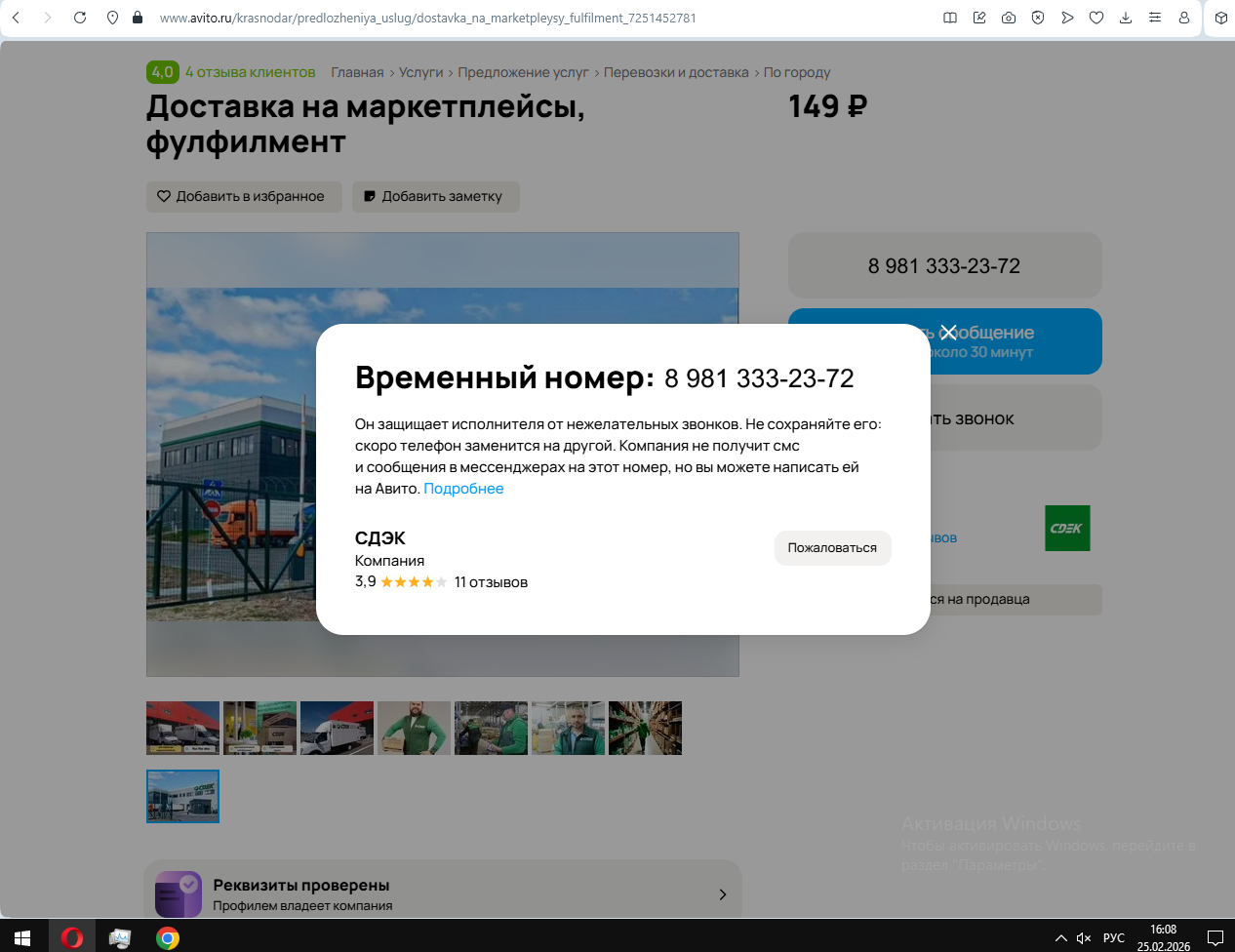Click the Пожаловаться button
1235x952 pixels.
(832, 548)
